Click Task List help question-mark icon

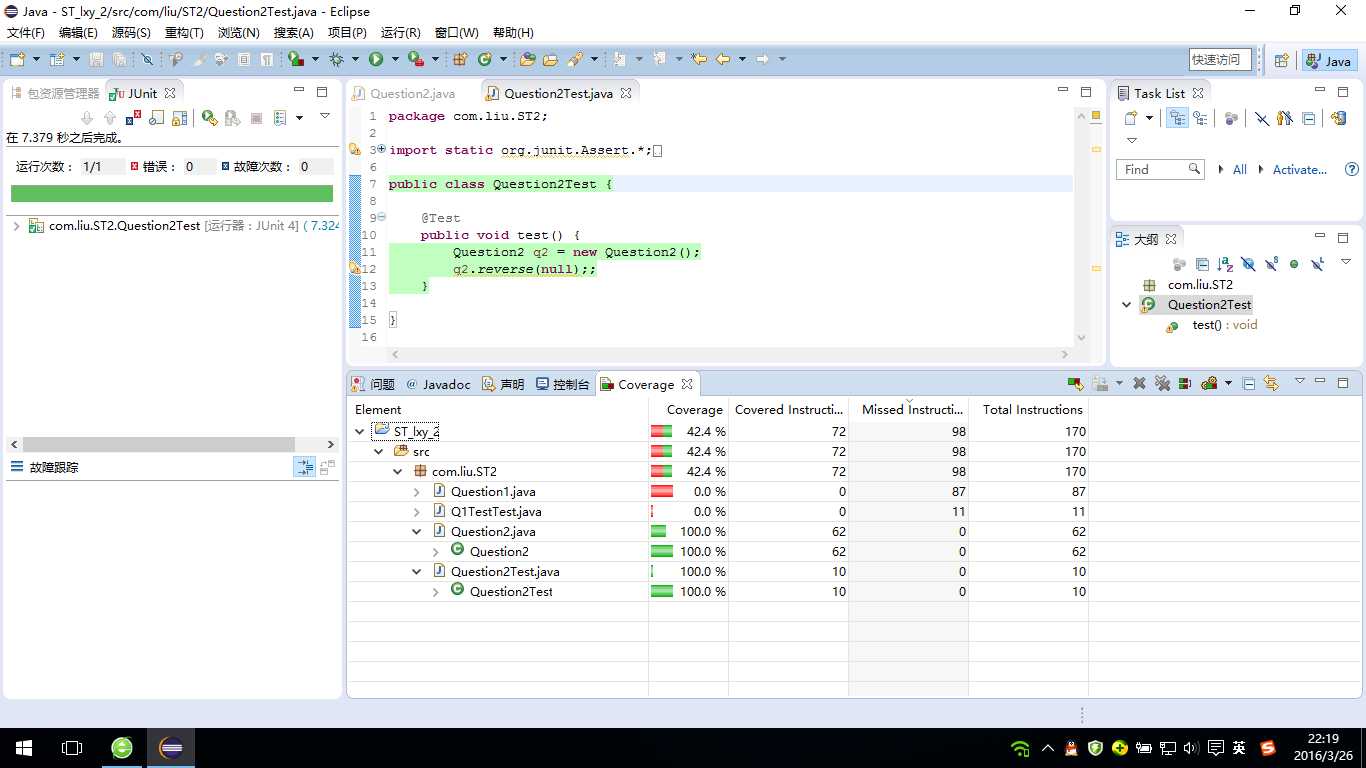1352,169
